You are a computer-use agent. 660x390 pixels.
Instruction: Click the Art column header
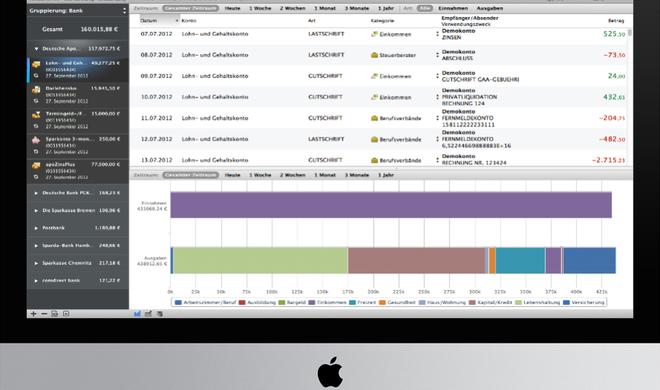(312, 21)
